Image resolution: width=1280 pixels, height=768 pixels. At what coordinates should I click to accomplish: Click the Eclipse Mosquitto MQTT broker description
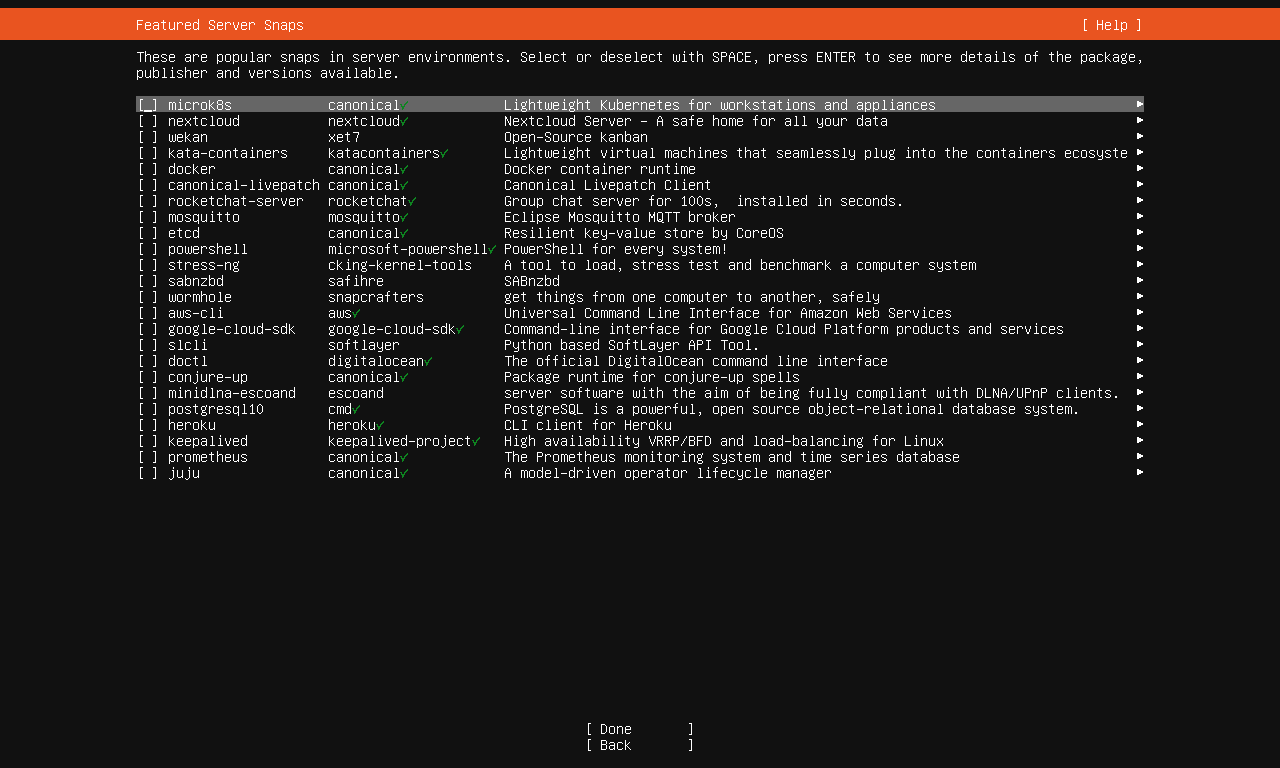(x=619, y=217)
